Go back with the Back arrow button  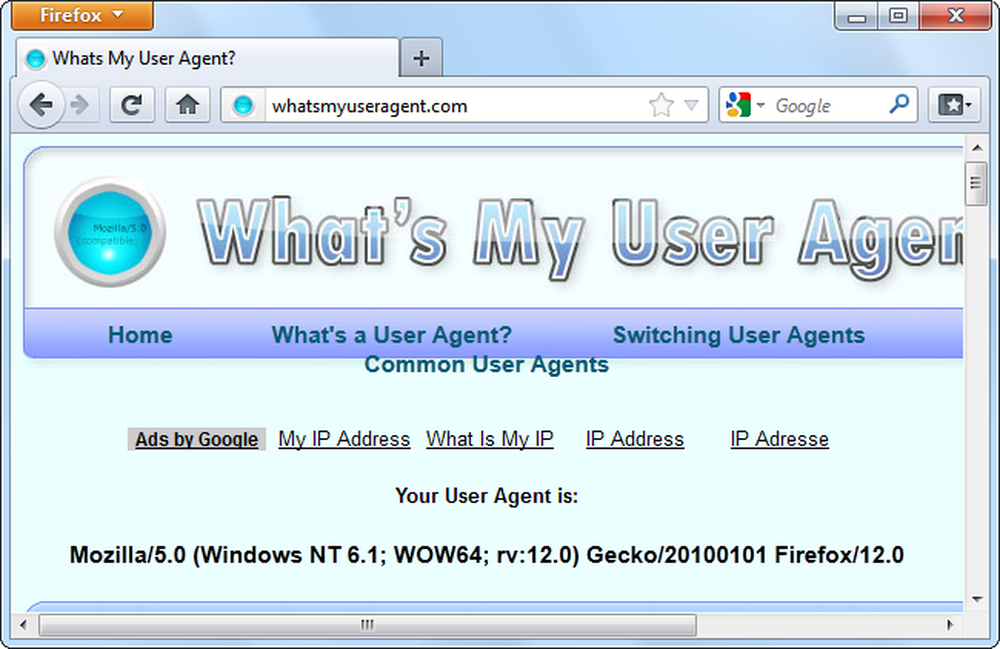(41, 105)
